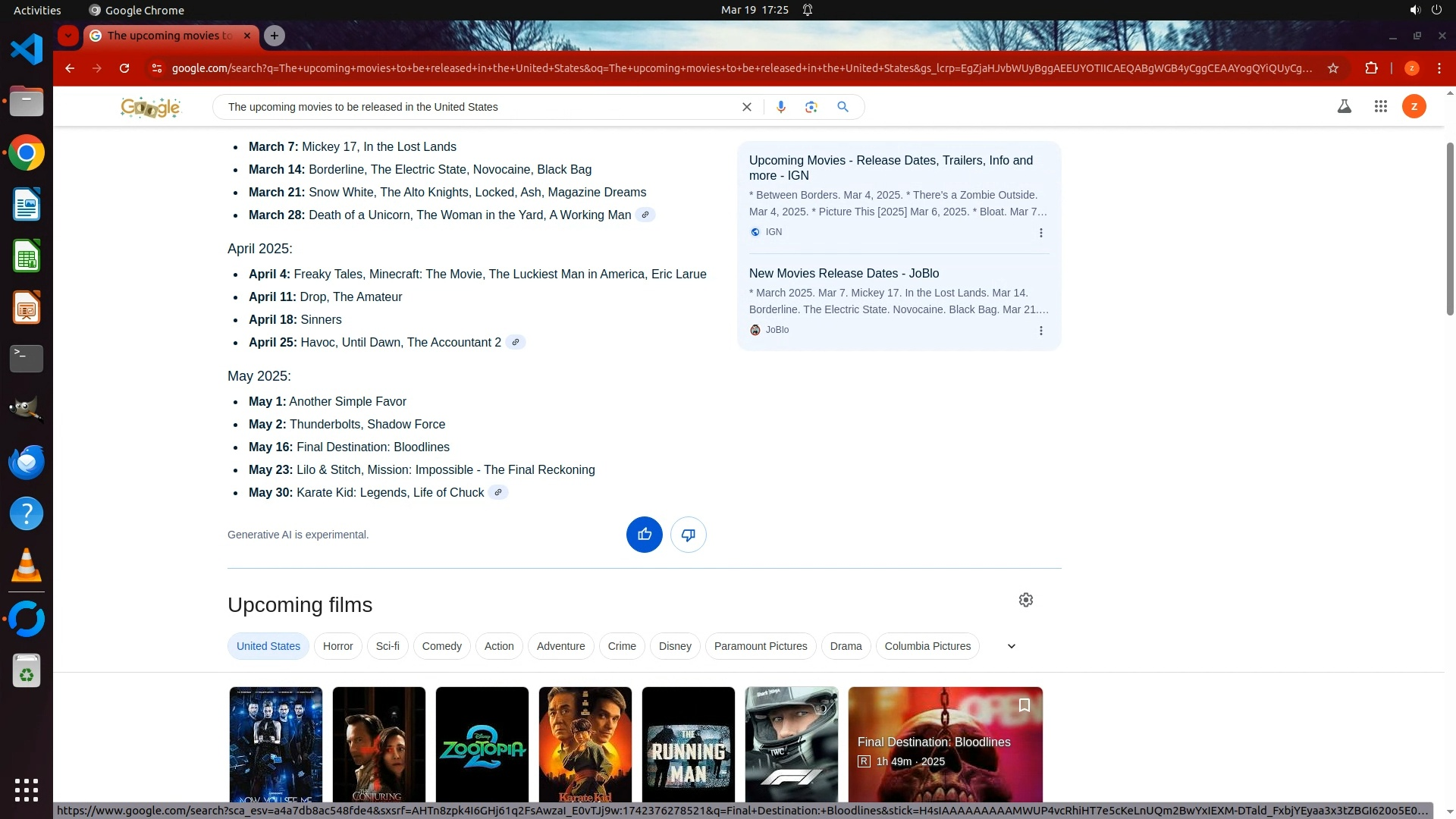
Task: Open IGN result more options menu
Action: [x=1040, y=233]
